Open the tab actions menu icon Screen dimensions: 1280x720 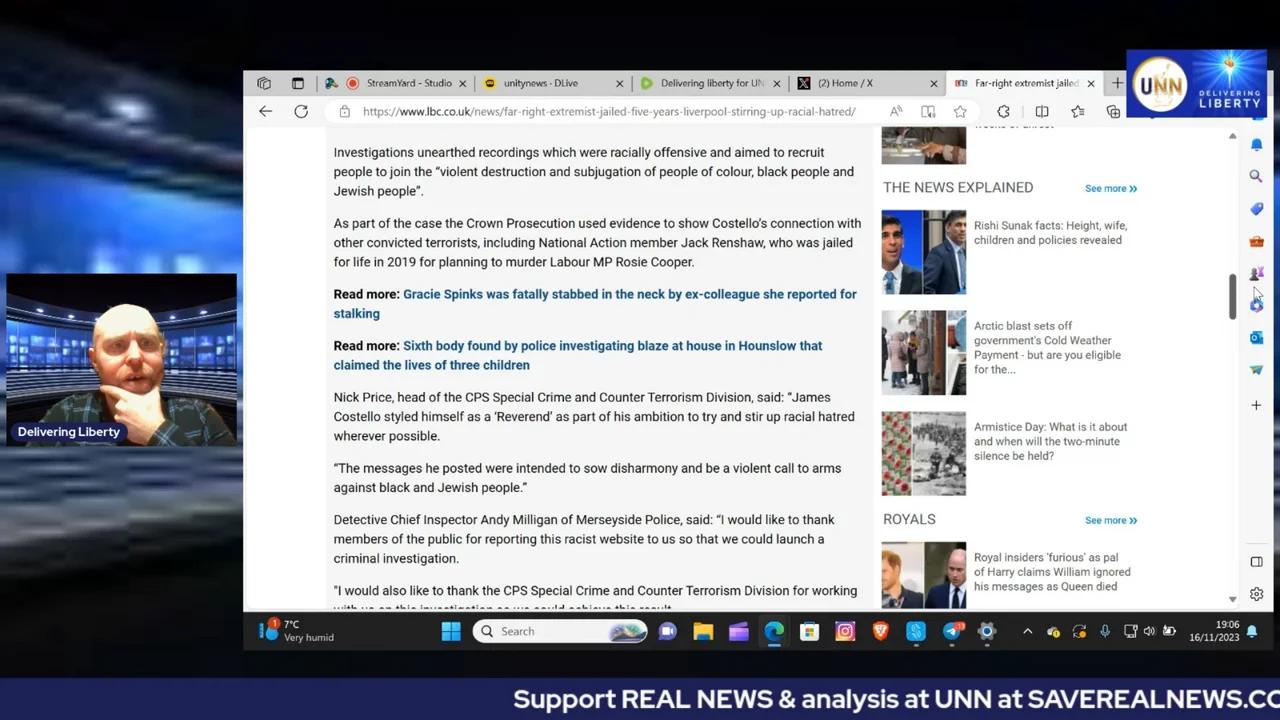tap(297, 83)
